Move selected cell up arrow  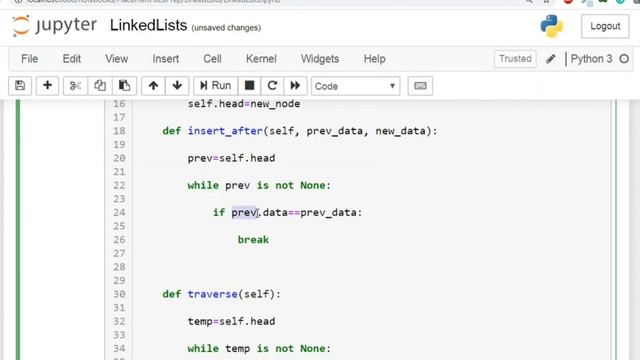[x=153, y=86]
